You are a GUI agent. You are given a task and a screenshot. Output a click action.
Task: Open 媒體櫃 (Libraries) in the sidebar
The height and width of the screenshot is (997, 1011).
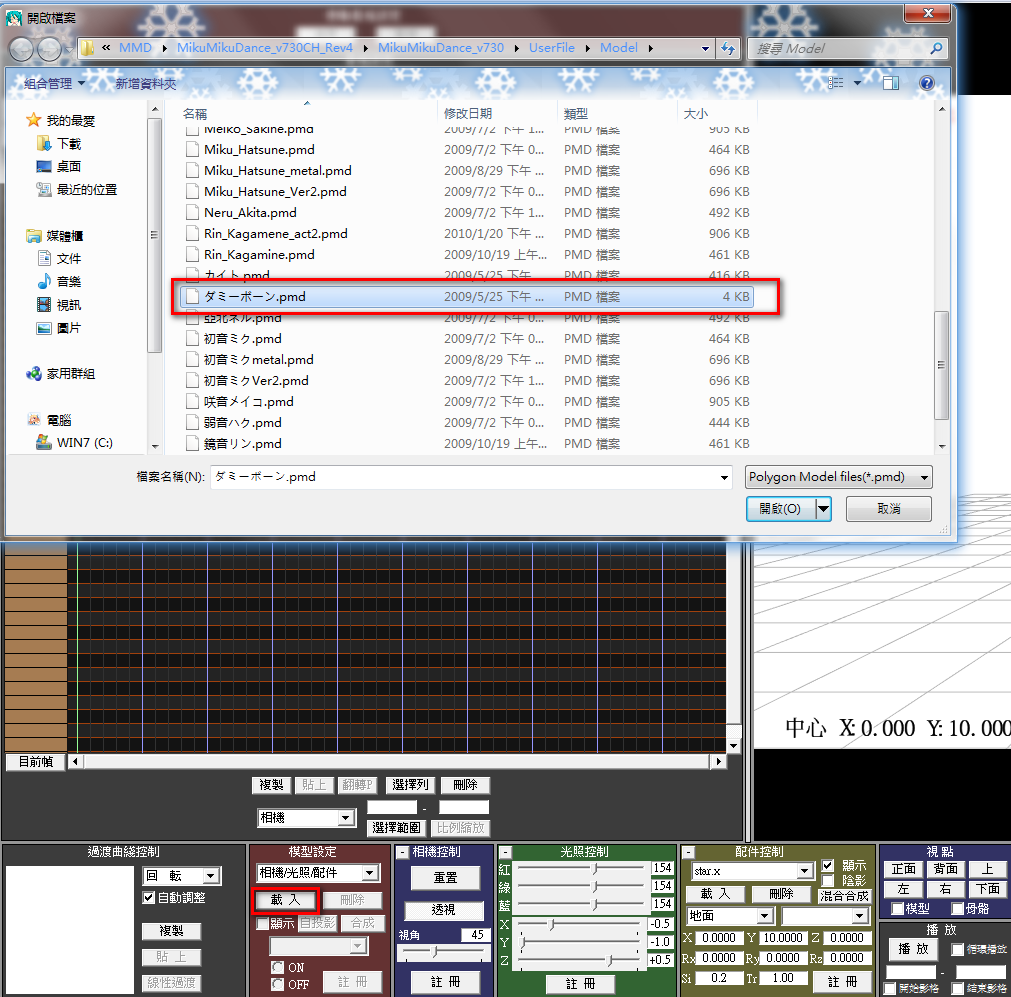(55, 236)
